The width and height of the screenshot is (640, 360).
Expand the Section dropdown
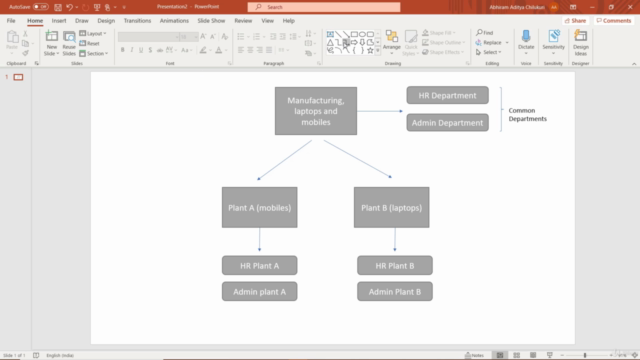click(x=94, y=53)
